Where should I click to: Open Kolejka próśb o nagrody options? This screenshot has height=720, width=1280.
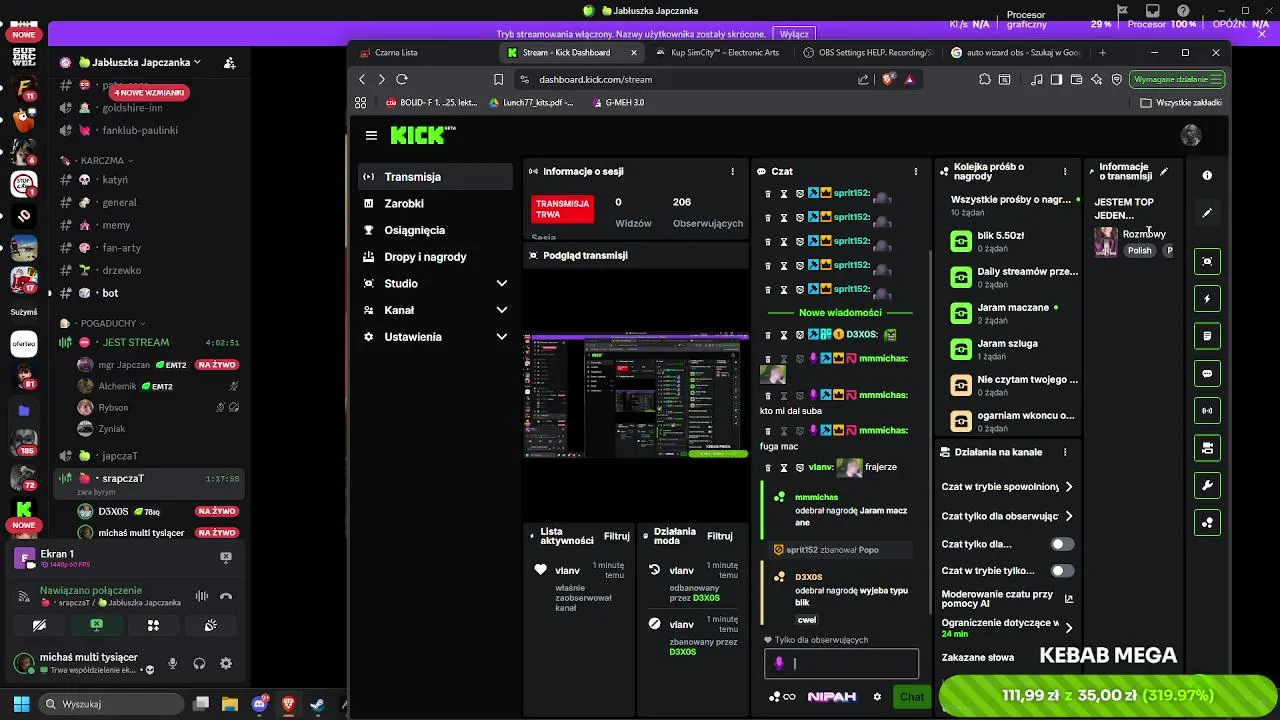point(1064,172)
